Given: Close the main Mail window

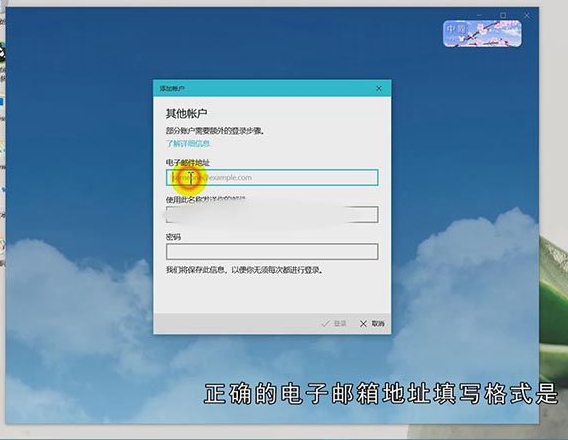Looking at the screenshot, I should 527,16.
